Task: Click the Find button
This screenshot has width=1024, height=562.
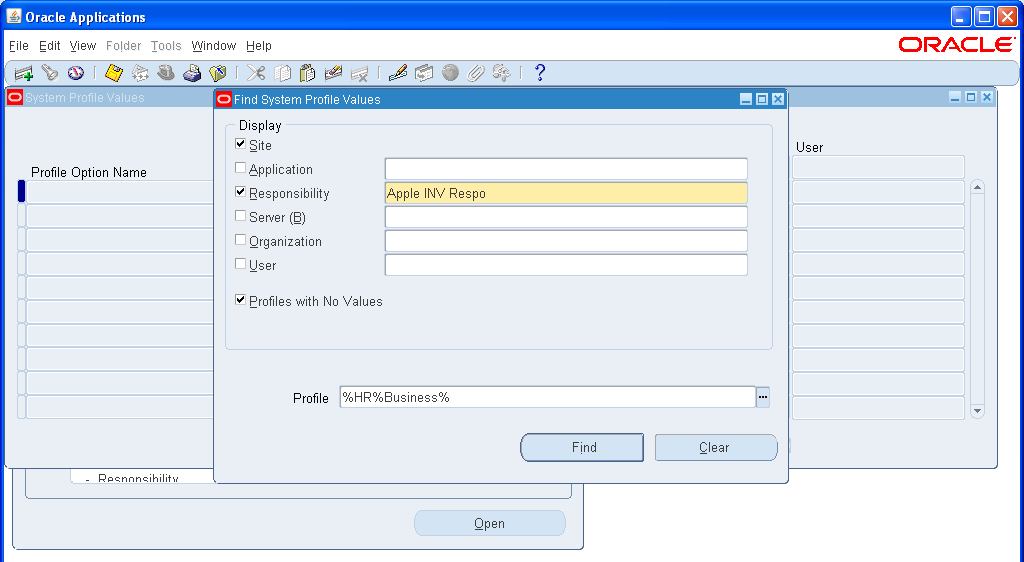Action: coord(582,448)
